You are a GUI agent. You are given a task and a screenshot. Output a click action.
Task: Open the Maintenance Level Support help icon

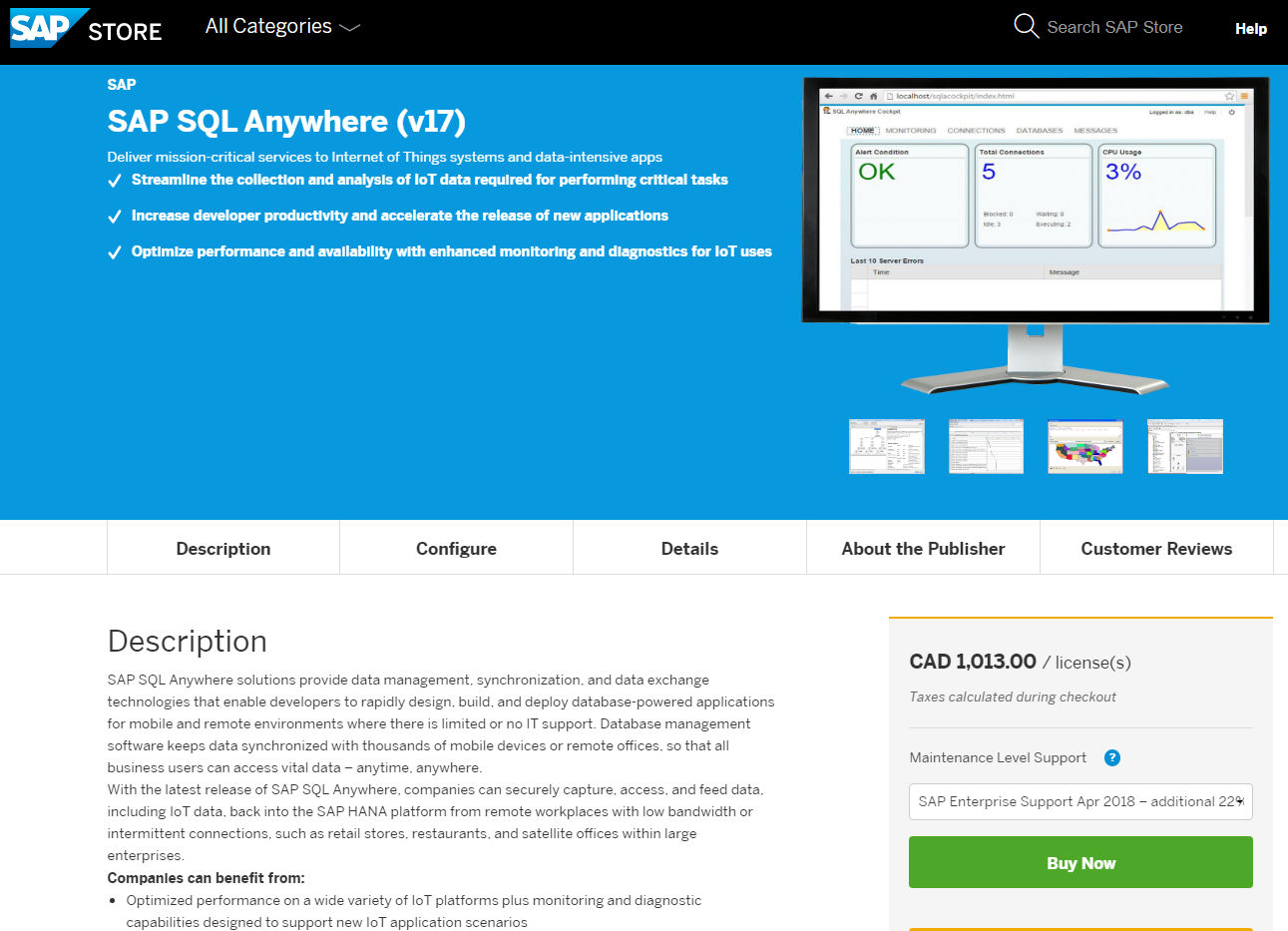pyautogui.click(x=1111, y=758)
